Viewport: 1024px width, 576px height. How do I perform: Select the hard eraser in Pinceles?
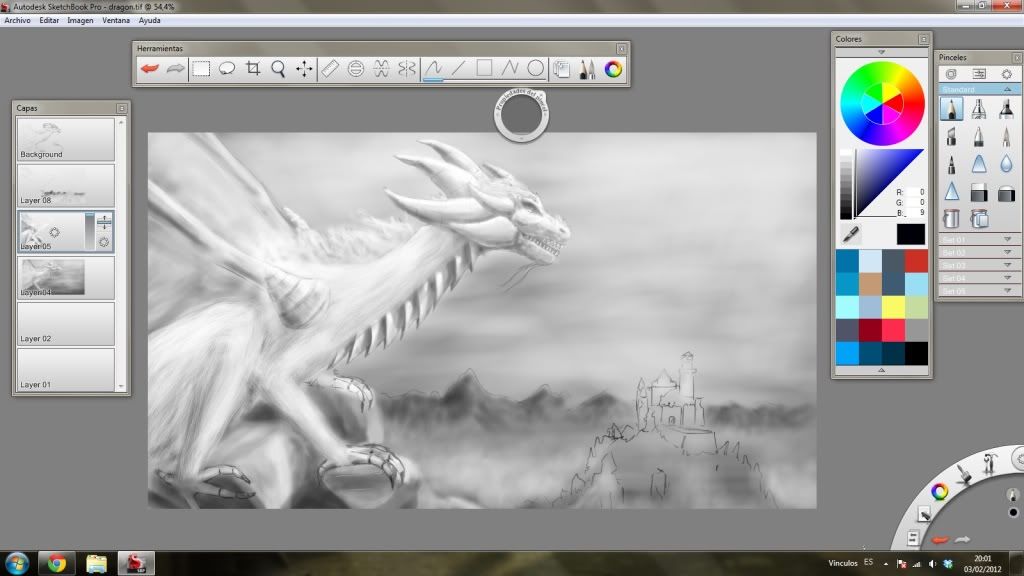coord(979,192)
